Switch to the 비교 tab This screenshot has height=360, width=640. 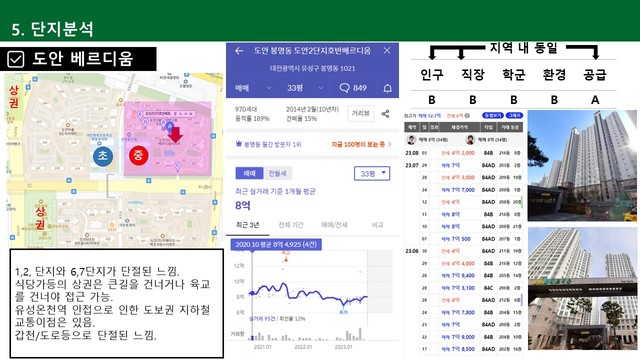click(378, 225)
